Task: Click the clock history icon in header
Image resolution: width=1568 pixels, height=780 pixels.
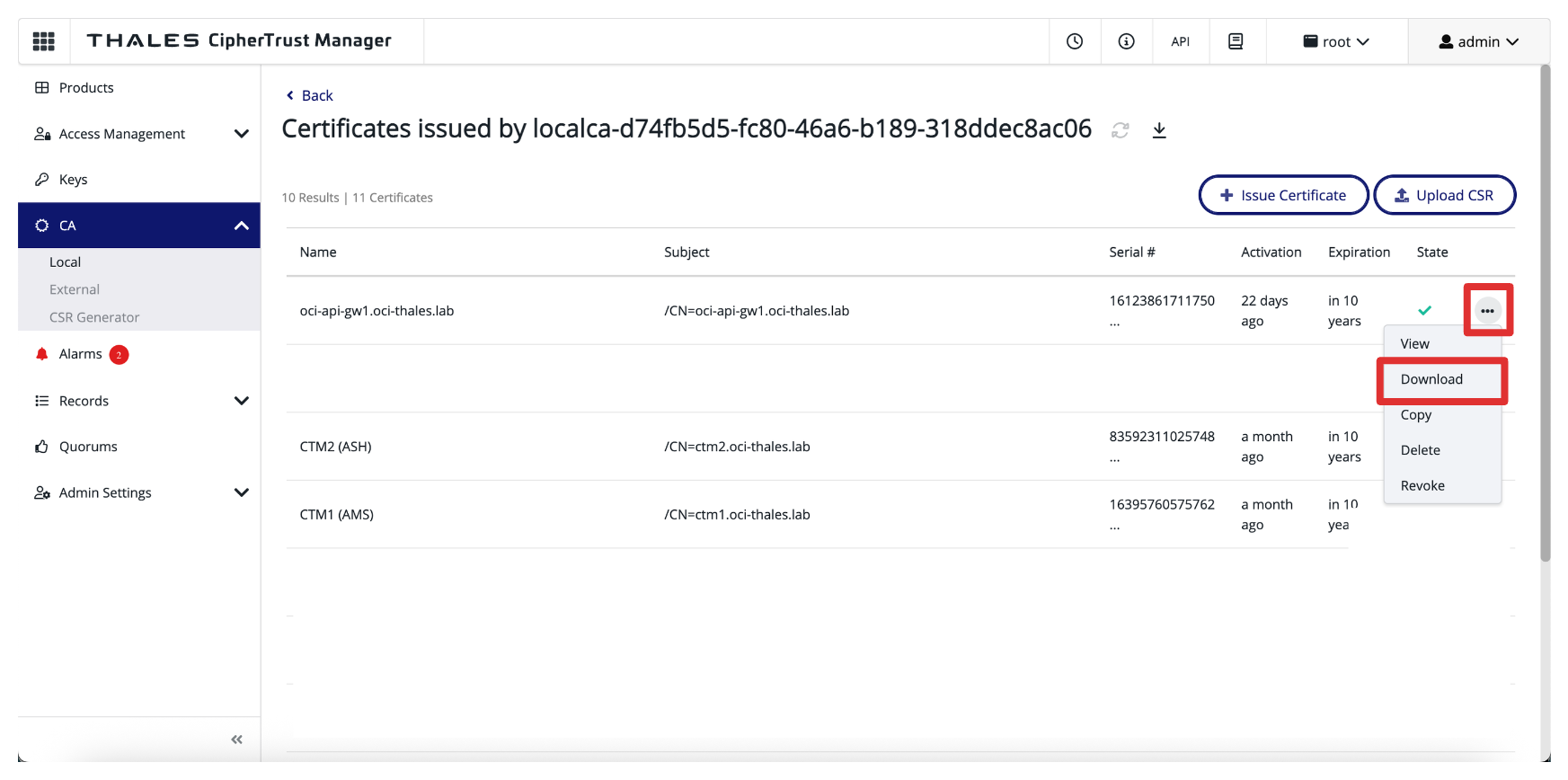Action: pyautogui.click(x=1075, y=41)
